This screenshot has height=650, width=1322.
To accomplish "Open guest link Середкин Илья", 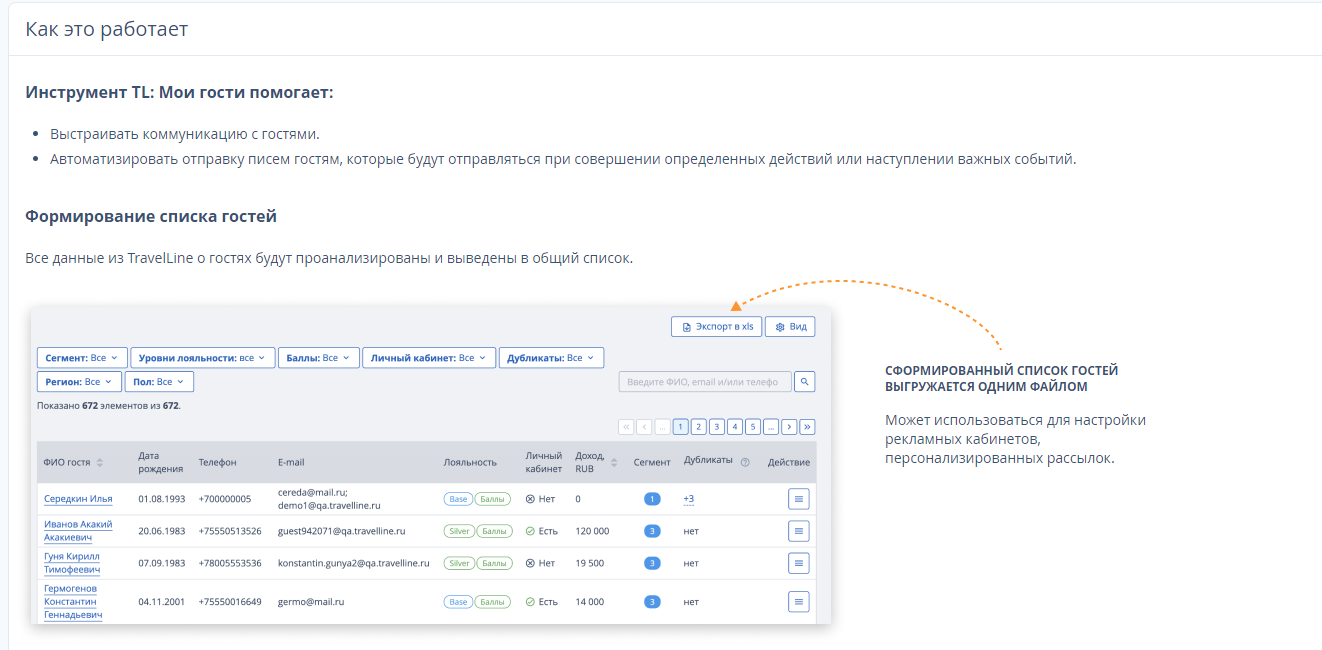I will pos(78,499).
